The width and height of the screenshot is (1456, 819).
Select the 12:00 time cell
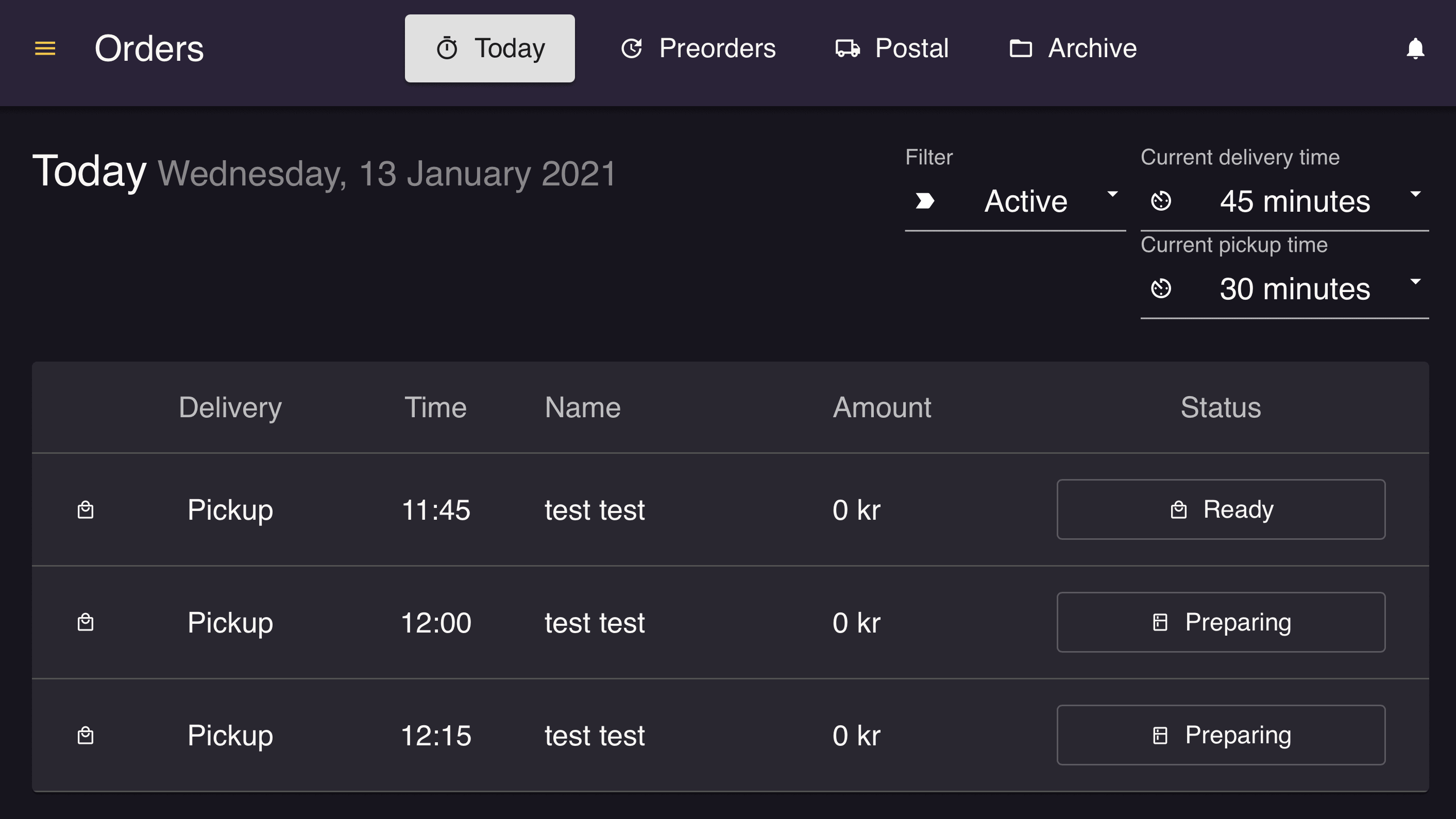tap(436, 623)
